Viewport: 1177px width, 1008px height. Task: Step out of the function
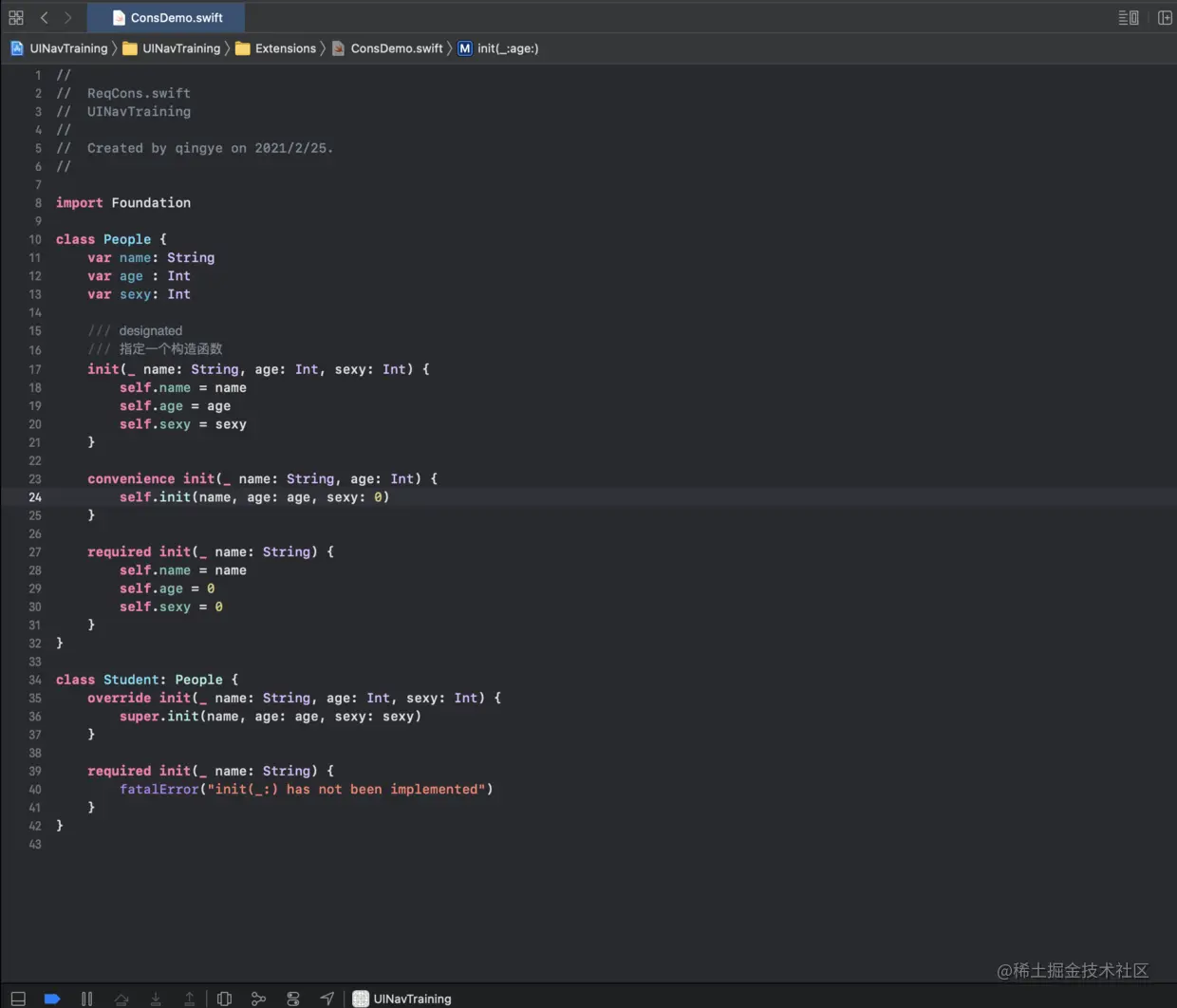click(x=190, y=999)
